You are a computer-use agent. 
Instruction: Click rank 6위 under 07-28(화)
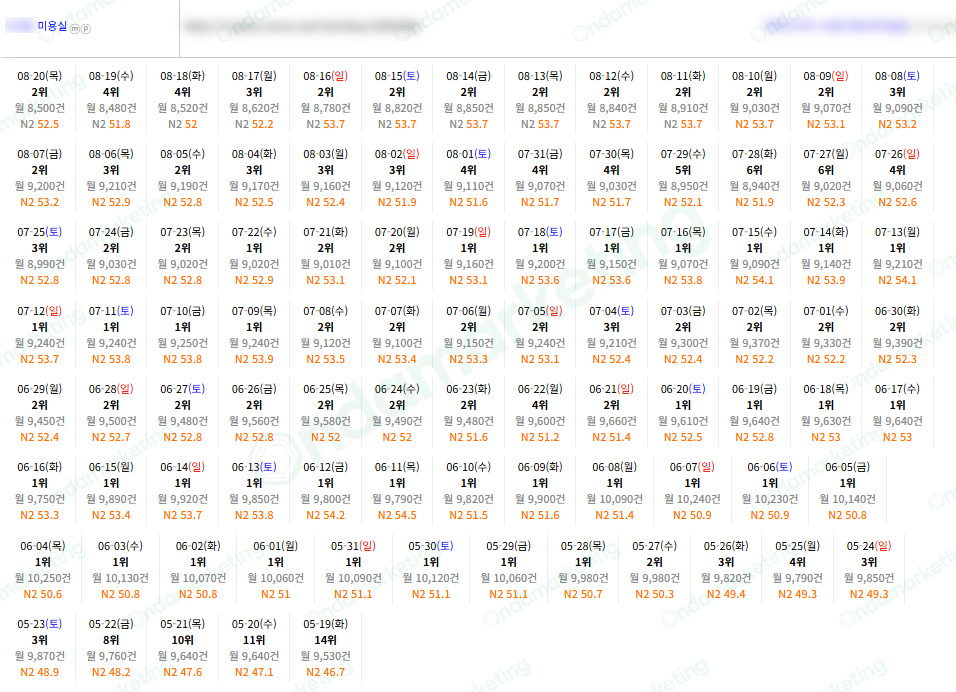point(754,170)
